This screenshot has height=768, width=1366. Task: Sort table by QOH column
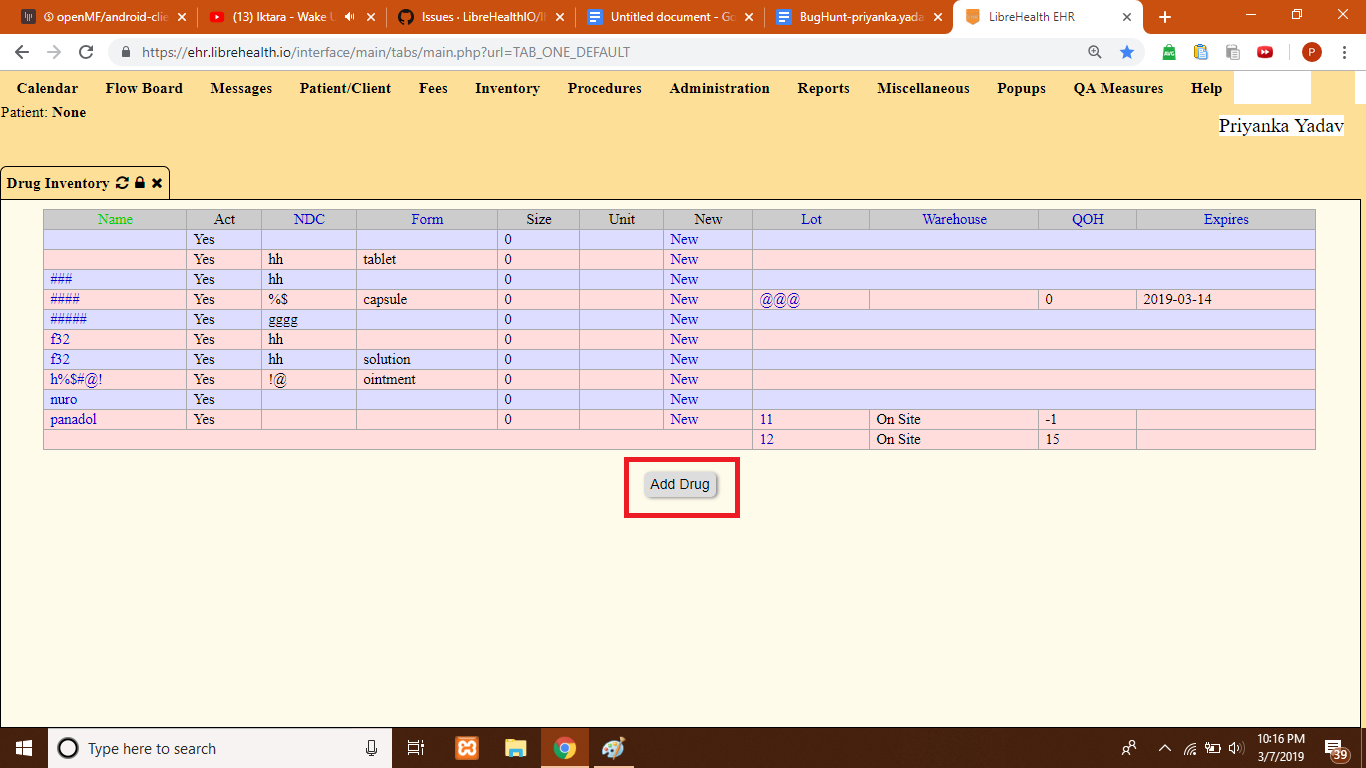(x=1087, y=219)
